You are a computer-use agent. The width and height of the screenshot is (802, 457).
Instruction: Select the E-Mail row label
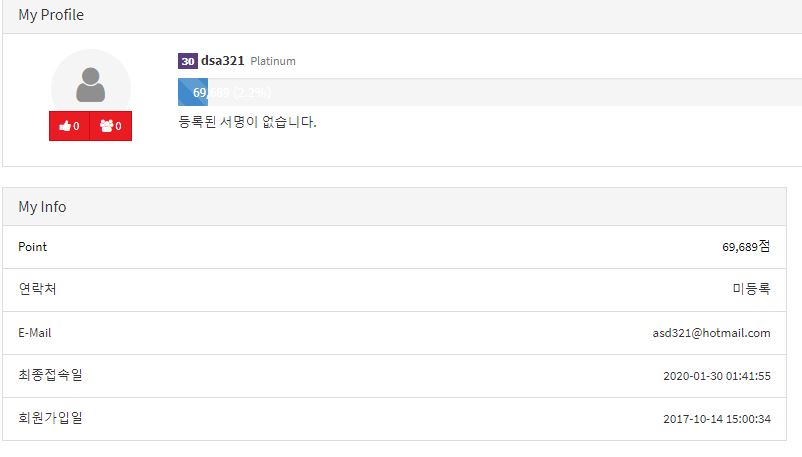(x=35, y=333)
